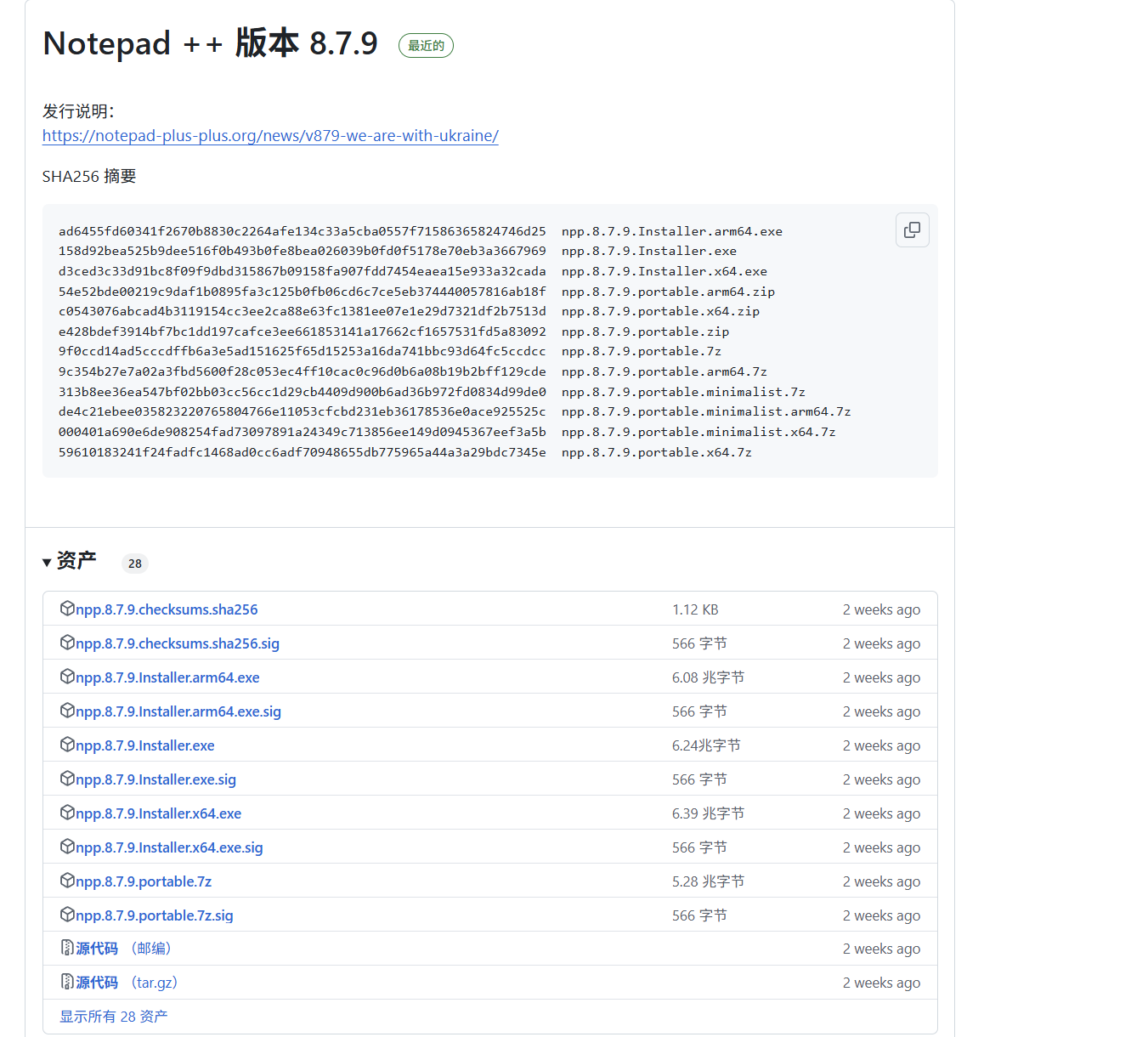The width and height of the screenshot is (1148, 1037).
Task: Click package icon beside npp.8.7.9.portable.7z.sig
Action: point(67,915)
